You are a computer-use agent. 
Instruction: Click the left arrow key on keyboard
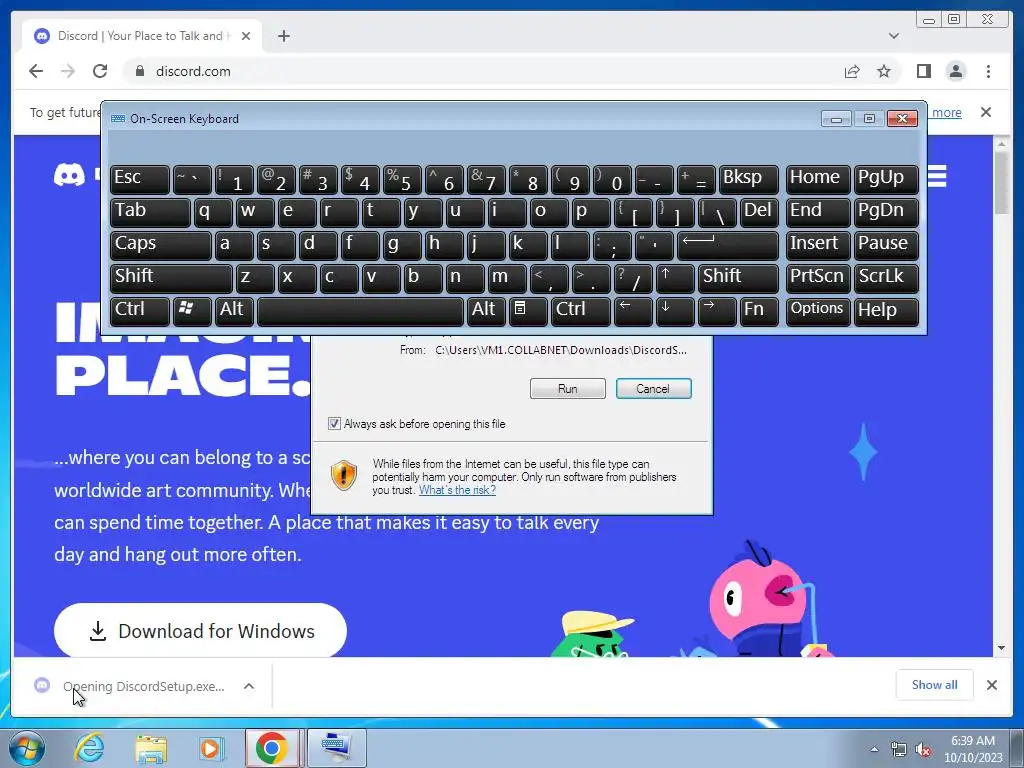pos(633,311)
